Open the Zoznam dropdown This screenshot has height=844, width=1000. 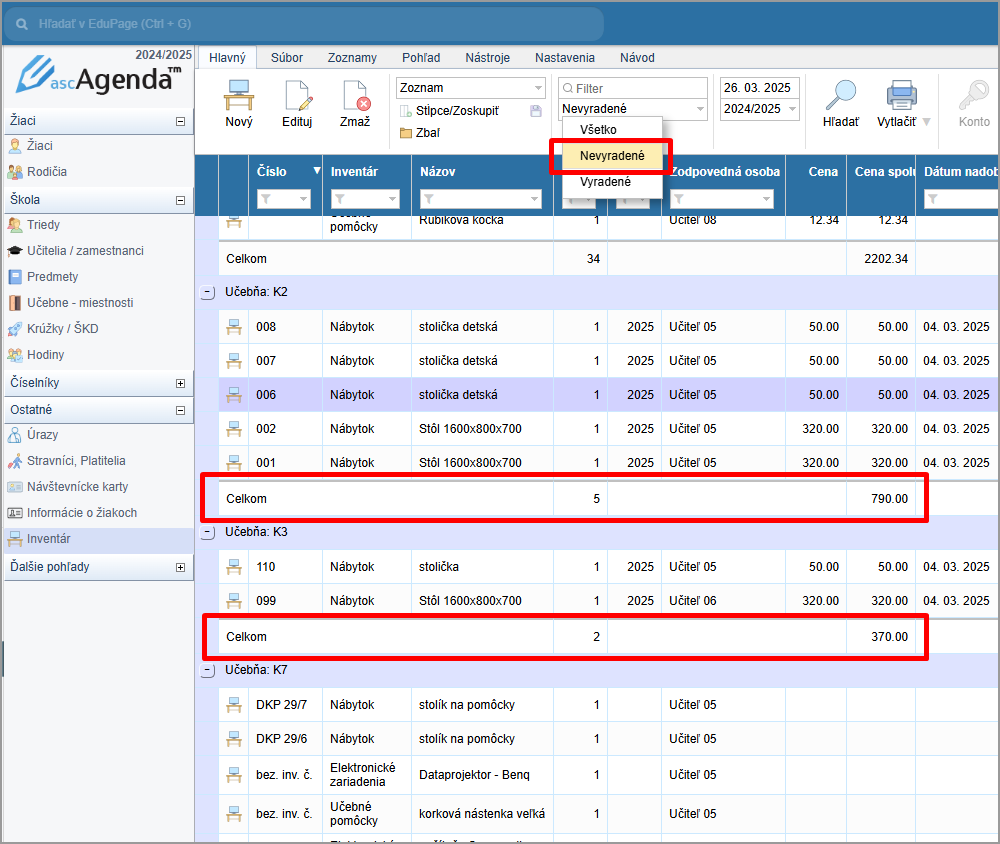[471, 88]
